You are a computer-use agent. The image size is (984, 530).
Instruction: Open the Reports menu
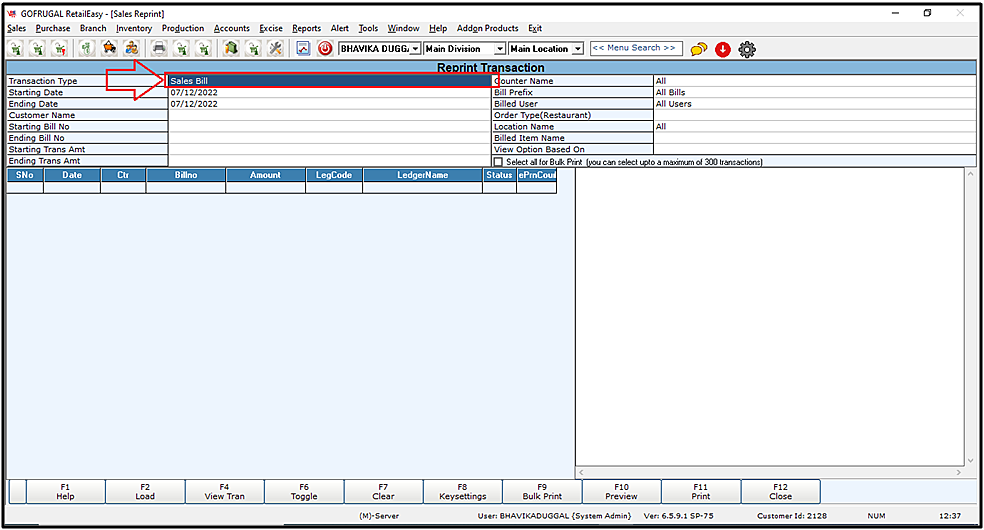click(306, 28)
